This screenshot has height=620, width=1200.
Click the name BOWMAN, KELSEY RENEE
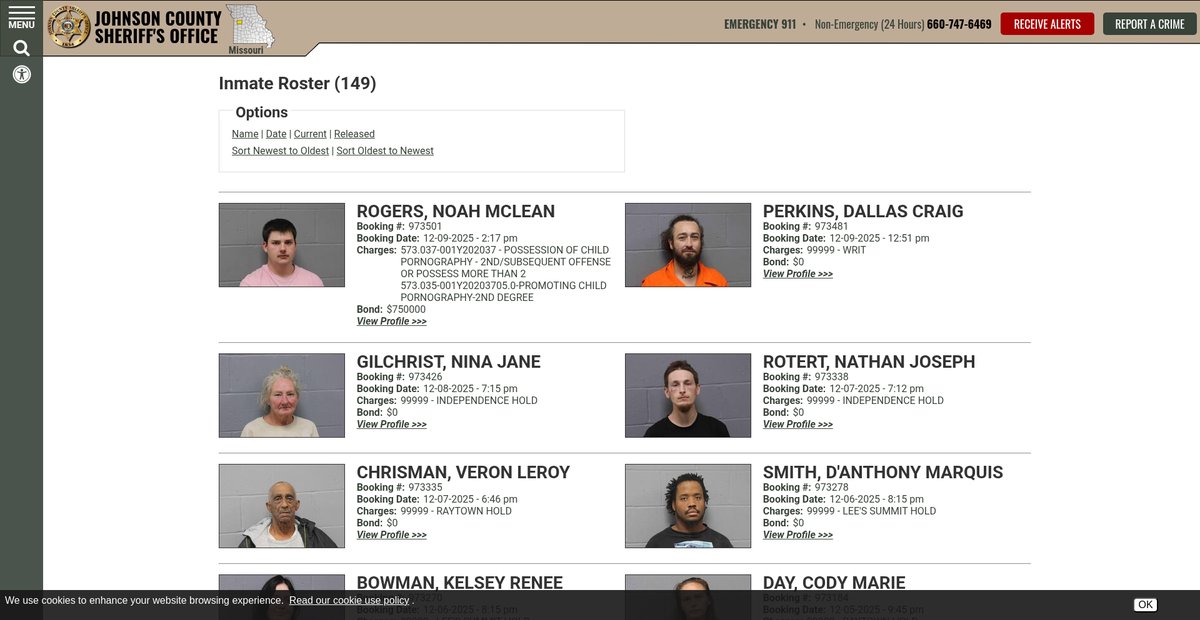coord(460,582)
